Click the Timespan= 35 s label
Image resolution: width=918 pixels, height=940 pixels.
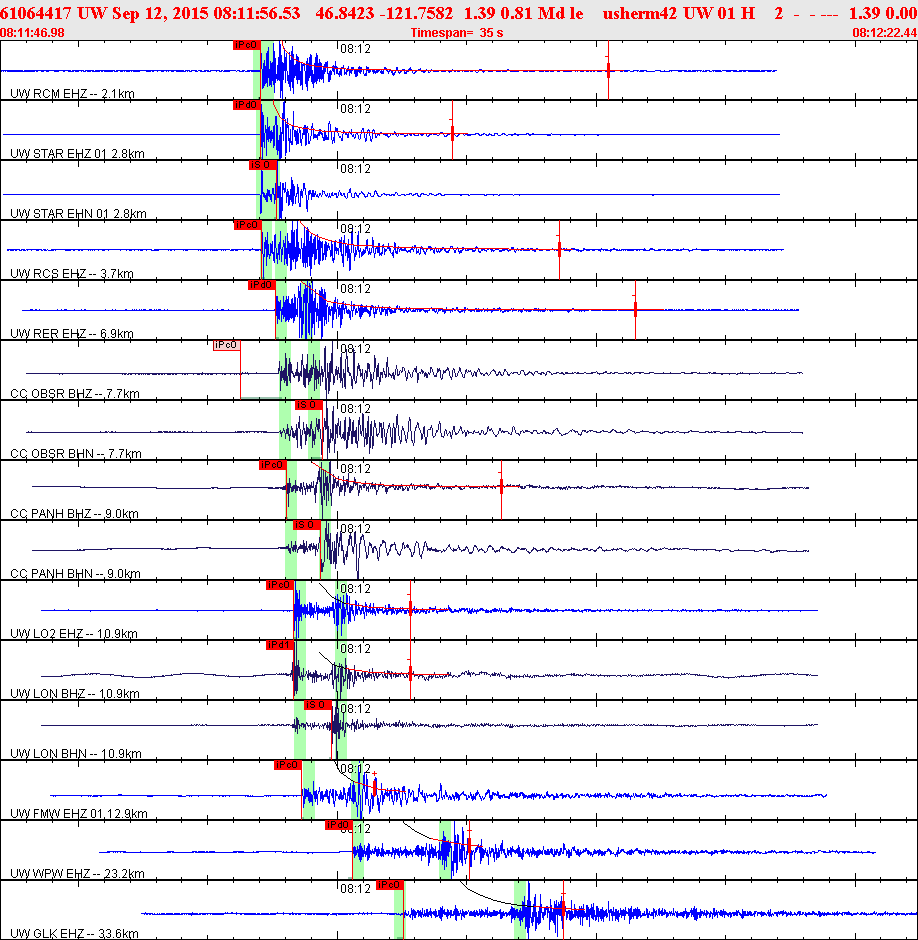[457, 33]
